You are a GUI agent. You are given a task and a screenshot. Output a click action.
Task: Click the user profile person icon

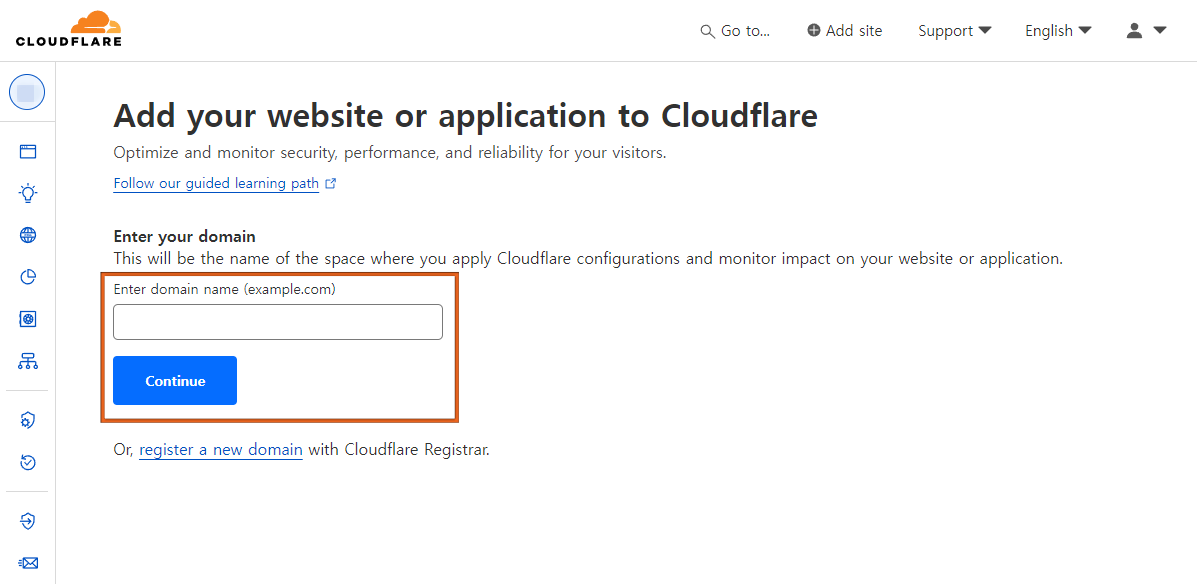[x=1134, y=31]
